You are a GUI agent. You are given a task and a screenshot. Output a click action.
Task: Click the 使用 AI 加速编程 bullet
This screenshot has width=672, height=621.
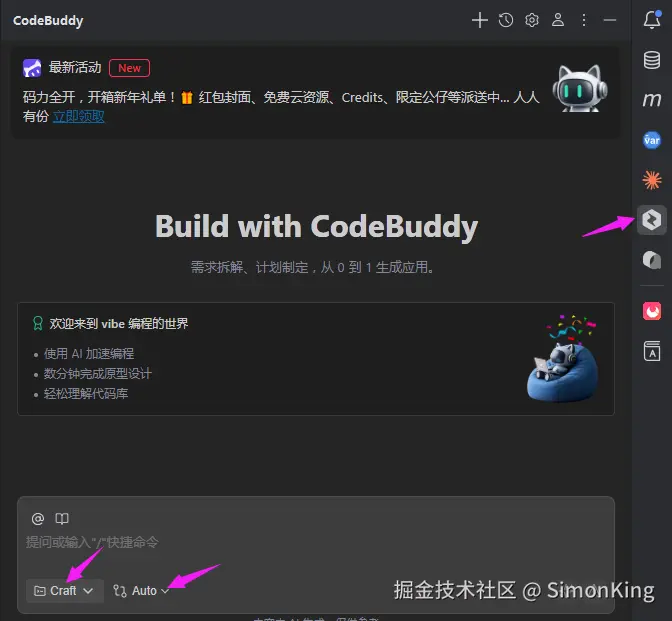pyautogui.click(x=89, y=354)
